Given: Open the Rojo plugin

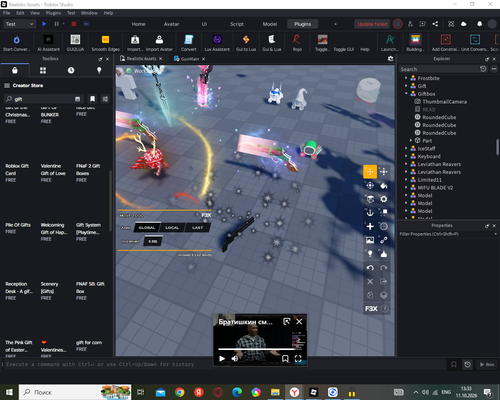Looking at the screenshot, I should coord(297,43).
